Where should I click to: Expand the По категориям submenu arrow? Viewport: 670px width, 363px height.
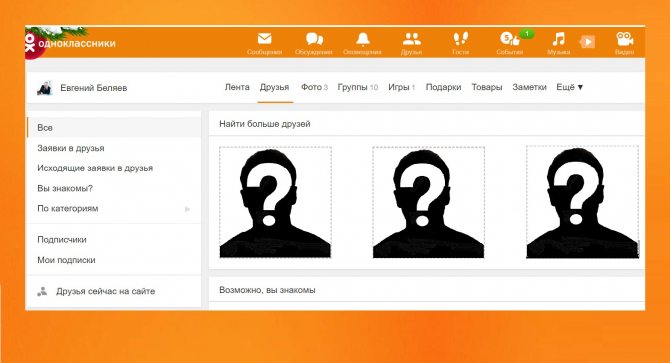pos(187,209)
